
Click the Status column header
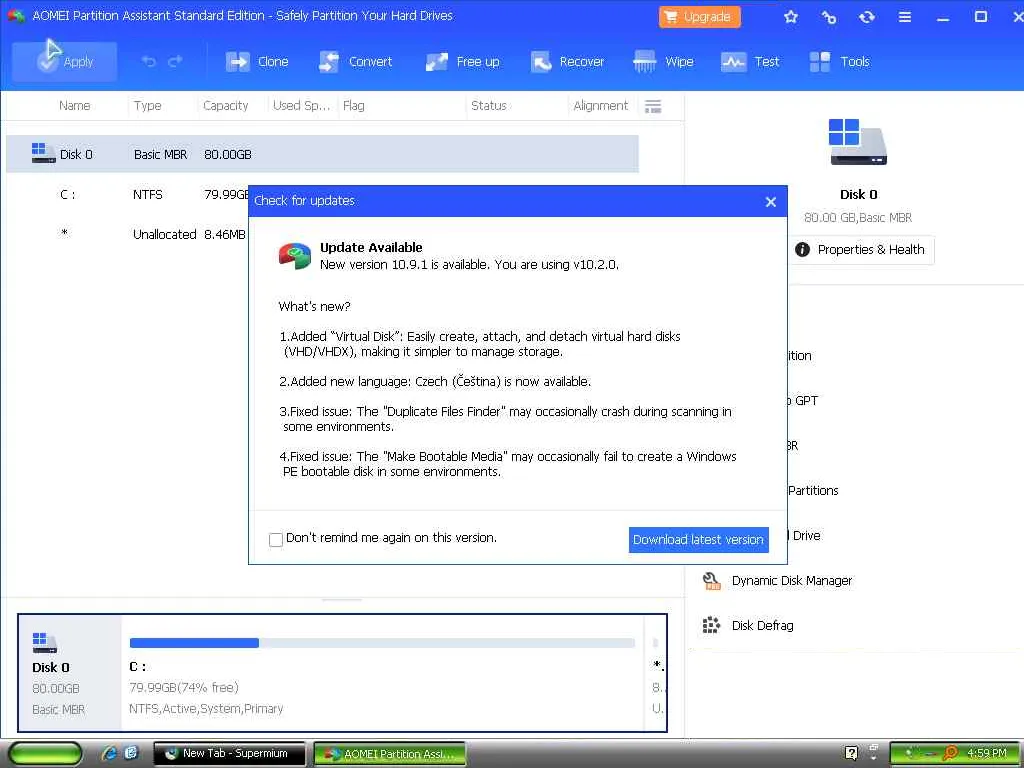click(488, 106)
